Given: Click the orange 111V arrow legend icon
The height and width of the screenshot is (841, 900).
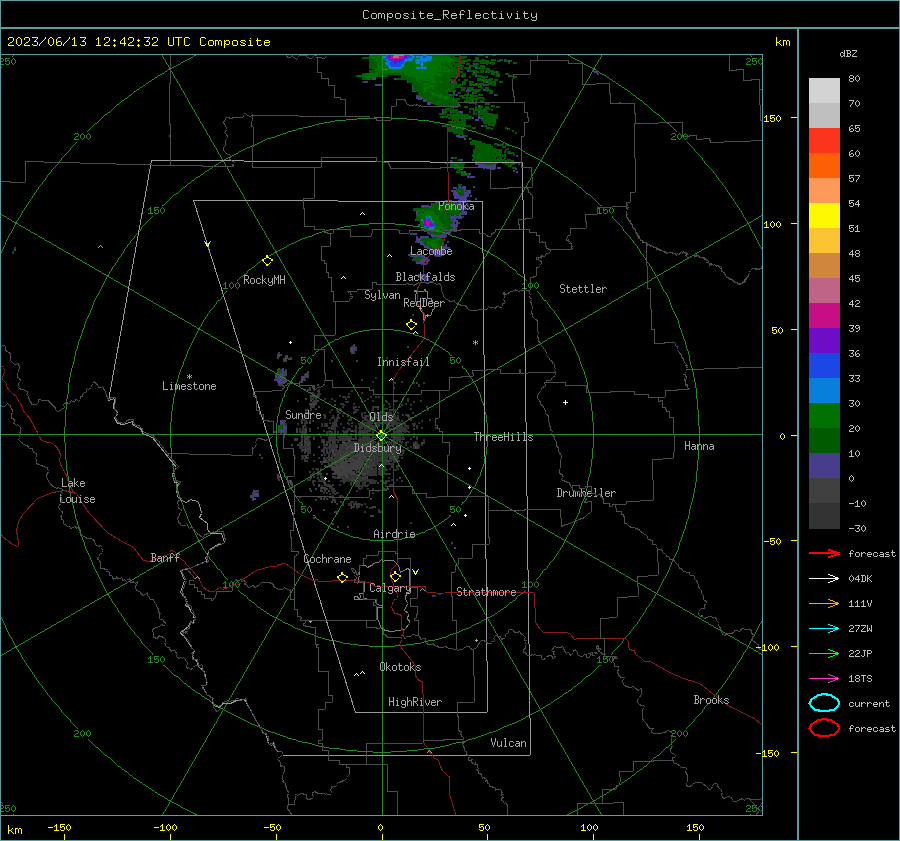Looking at the screenshot, I should click(824, 603).
